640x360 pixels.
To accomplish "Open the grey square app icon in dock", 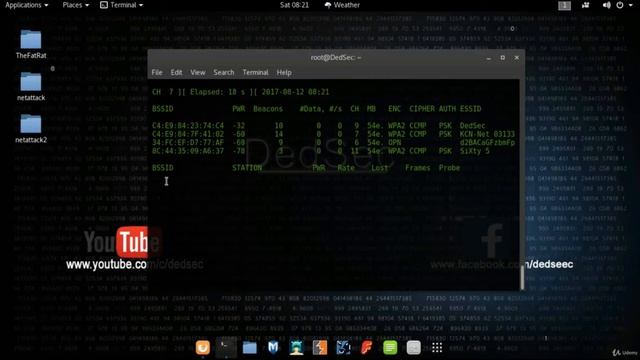I will click(x=413, y=347).
